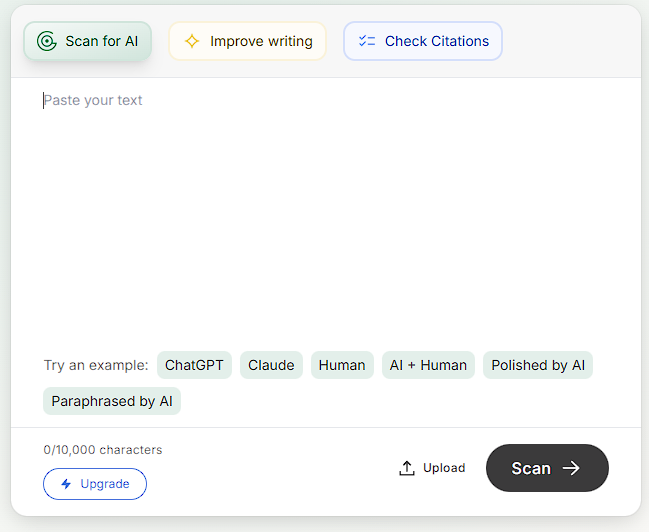Select the AI + Human example
649x532 pixels.
point(428,365)
